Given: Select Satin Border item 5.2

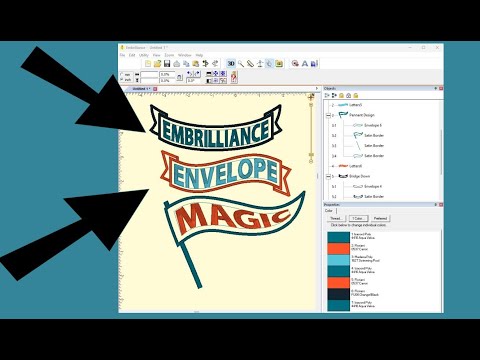Looking at the screenshot, I should point(374,196).
